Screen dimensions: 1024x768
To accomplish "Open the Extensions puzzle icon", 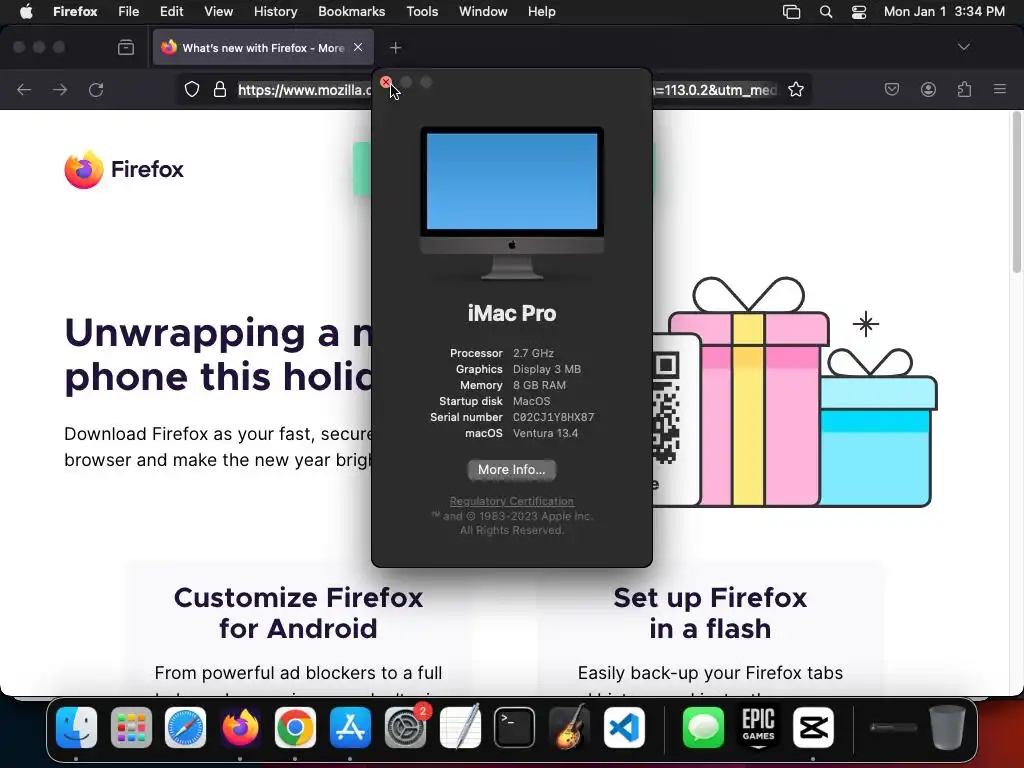I will click(964, 89).
